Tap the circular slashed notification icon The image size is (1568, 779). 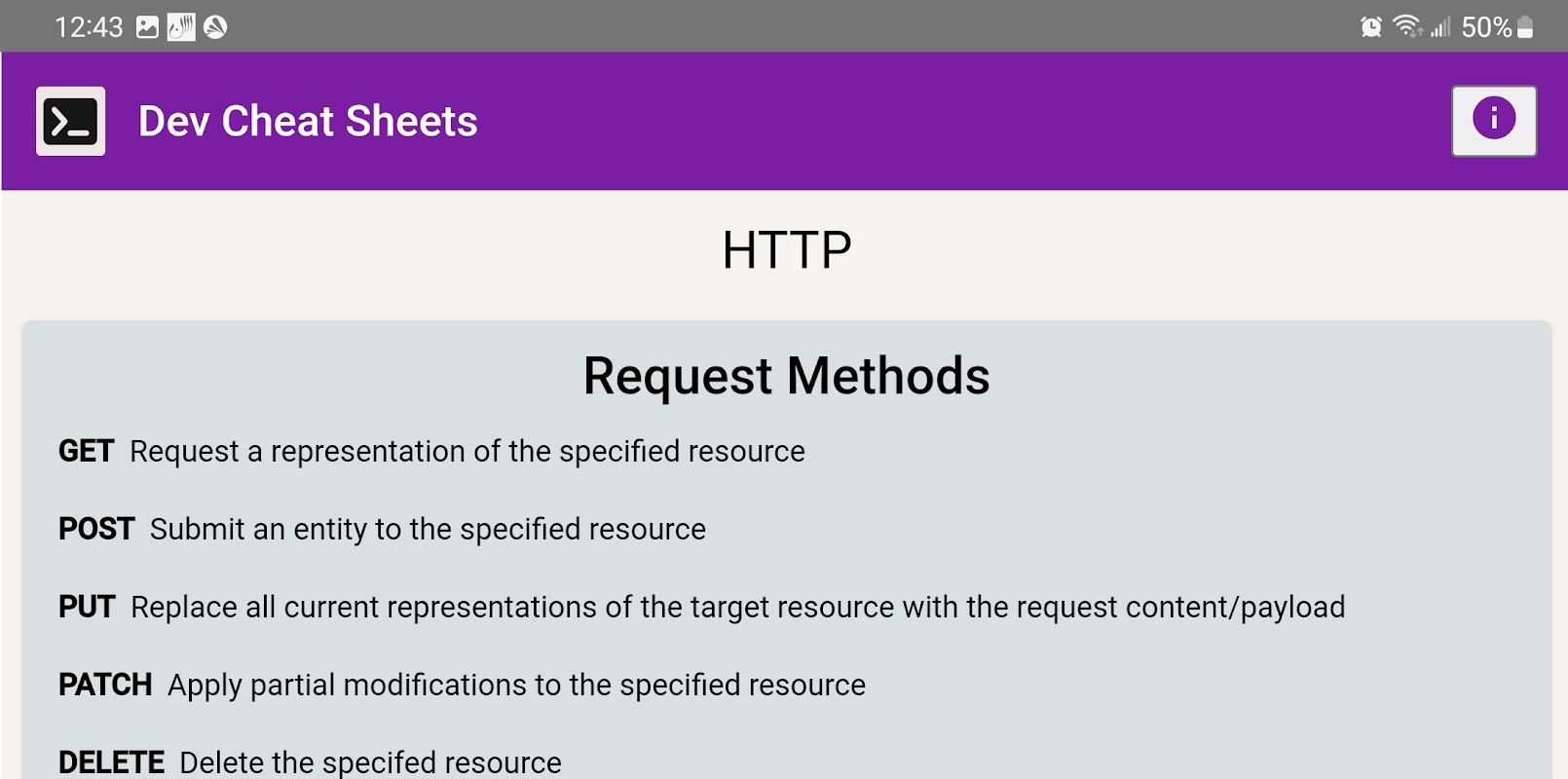tap(215, 27)
